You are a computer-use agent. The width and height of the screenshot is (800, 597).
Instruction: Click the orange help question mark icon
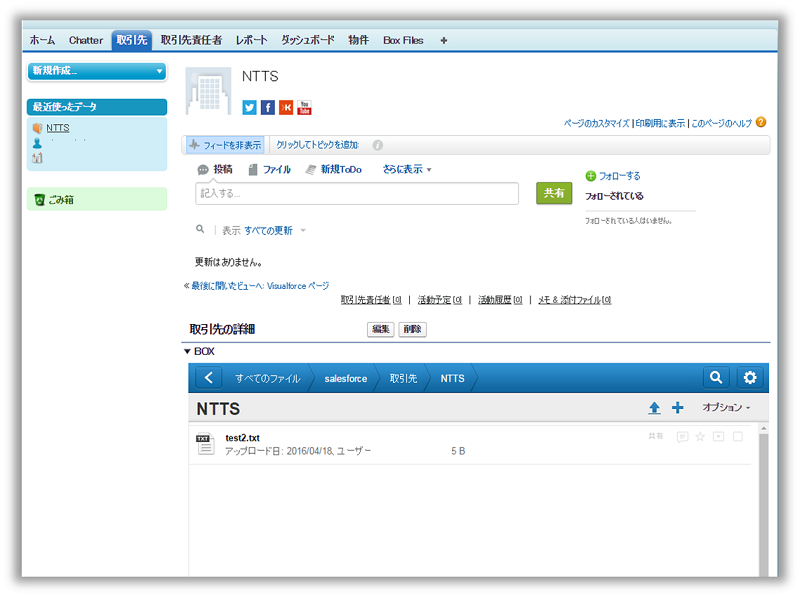(x=761, y=122)
